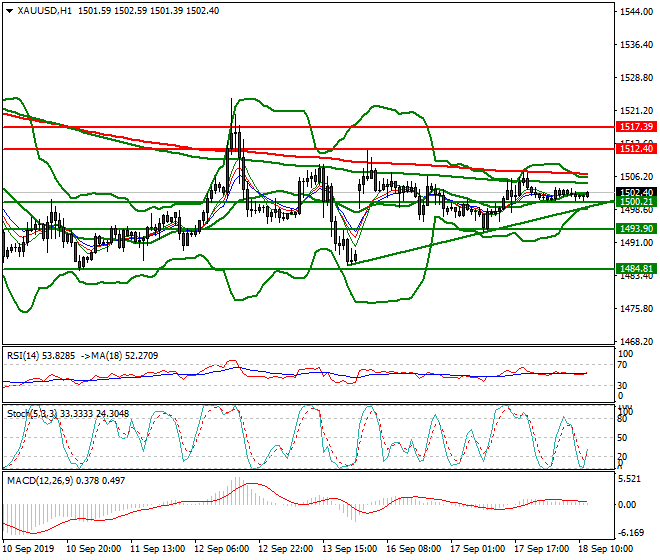
Task: Select the 1528.80 price axis value
Action: tap(636, 78)
